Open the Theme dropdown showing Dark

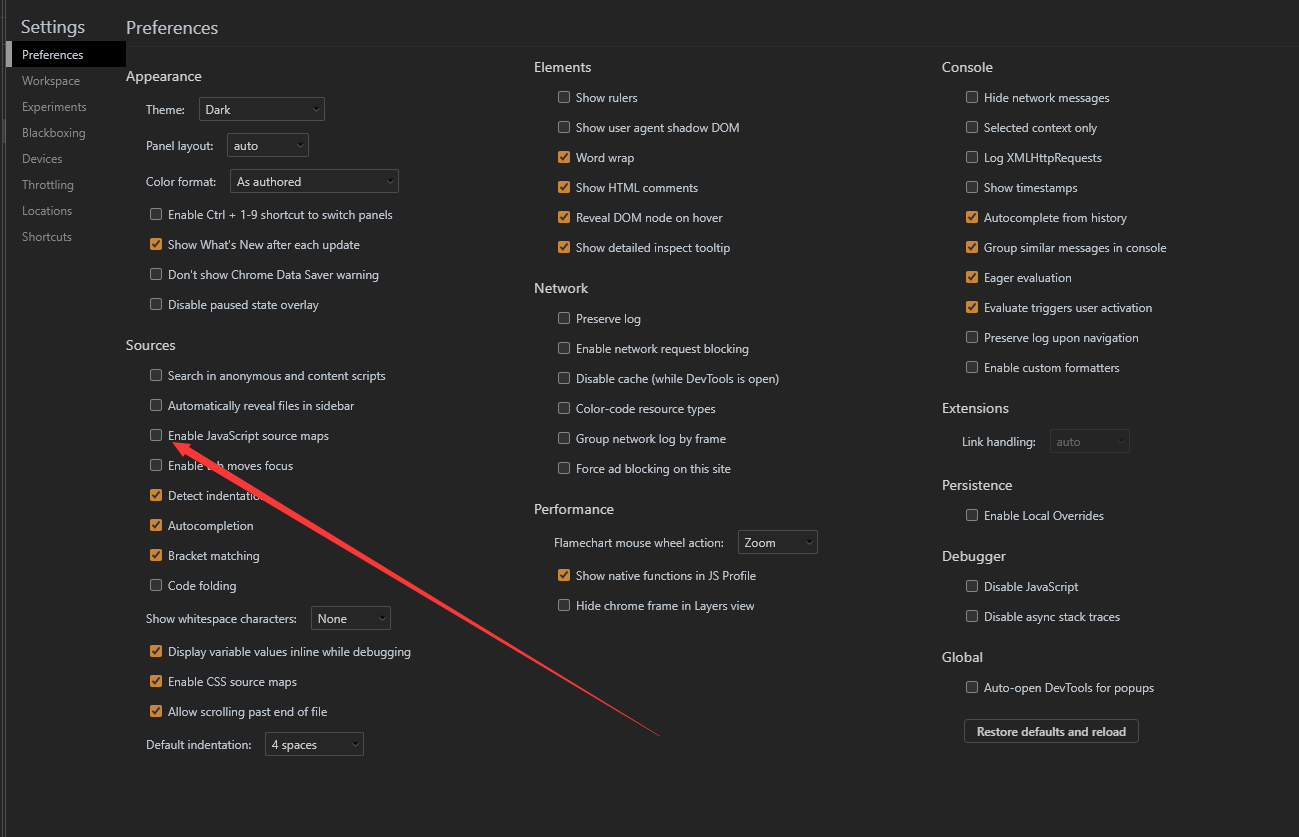click(x=261, y=109)
